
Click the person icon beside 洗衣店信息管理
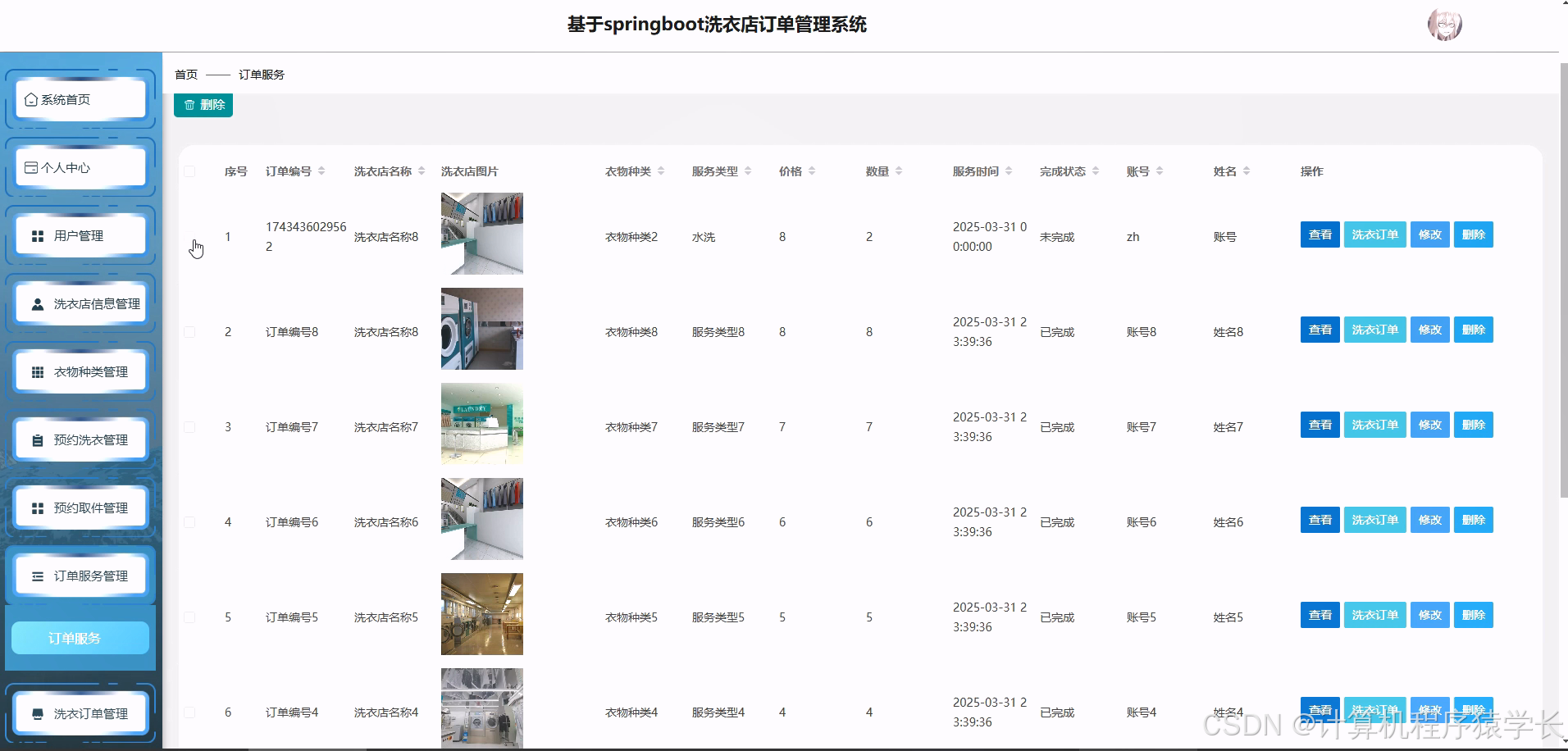point(37,304)
